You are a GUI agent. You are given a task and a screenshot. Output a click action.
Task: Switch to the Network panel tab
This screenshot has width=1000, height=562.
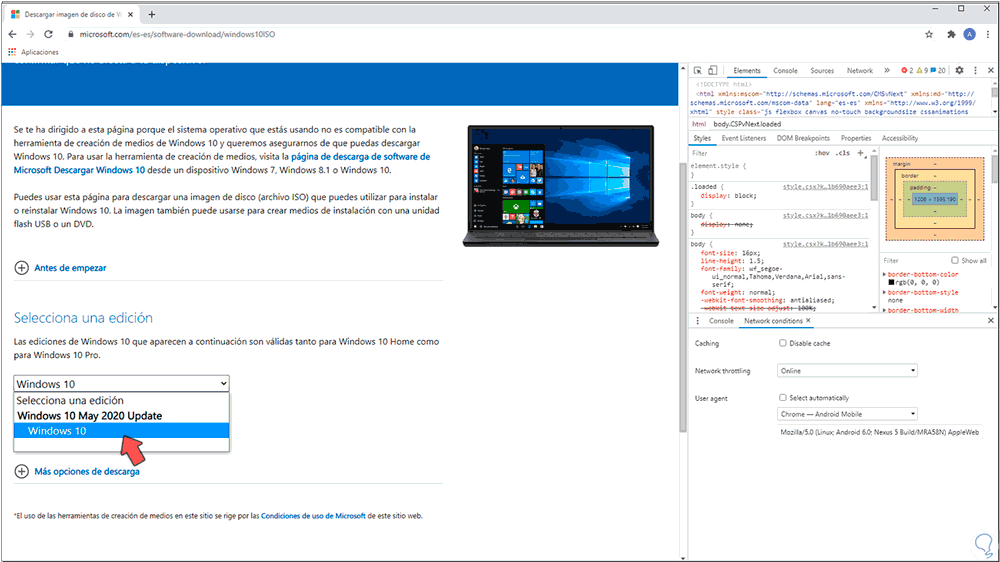click(860, 71)
